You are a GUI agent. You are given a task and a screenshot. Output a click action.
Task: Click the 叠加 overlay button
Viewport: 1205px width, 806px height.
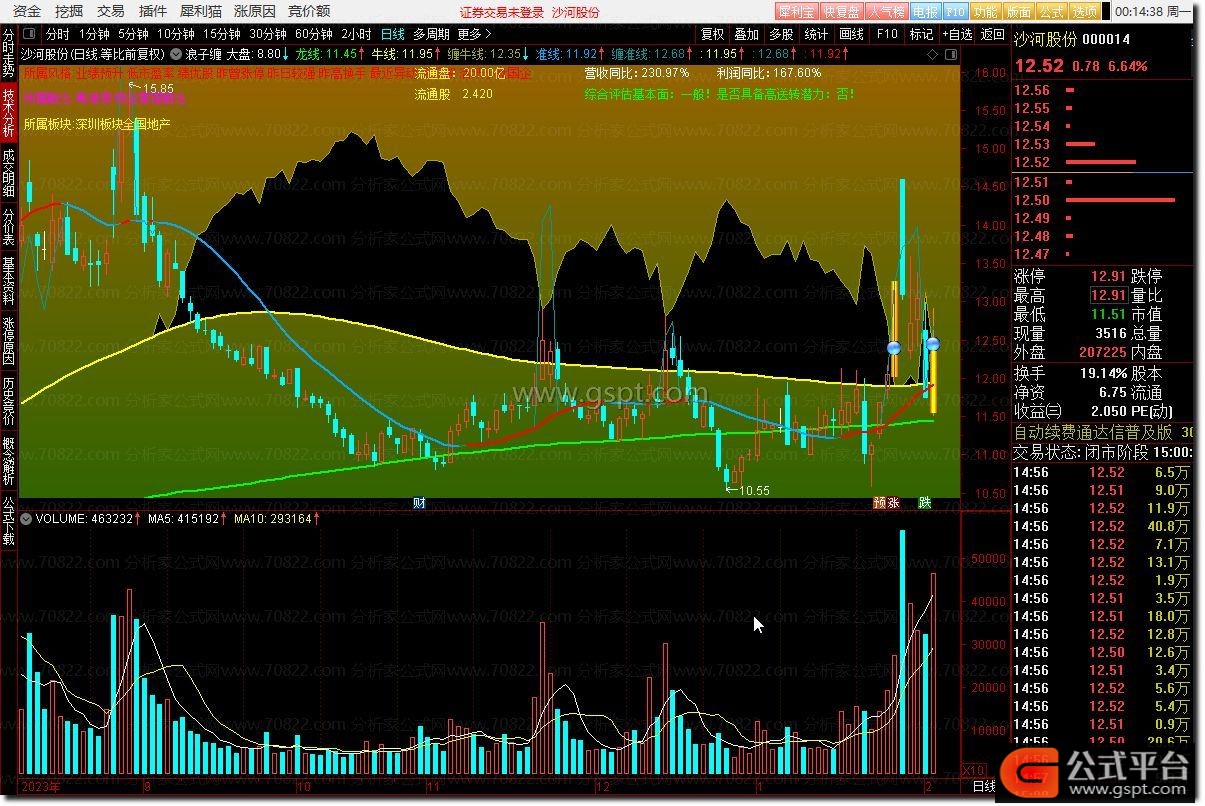pyautogui.click(x=747, y=34)
